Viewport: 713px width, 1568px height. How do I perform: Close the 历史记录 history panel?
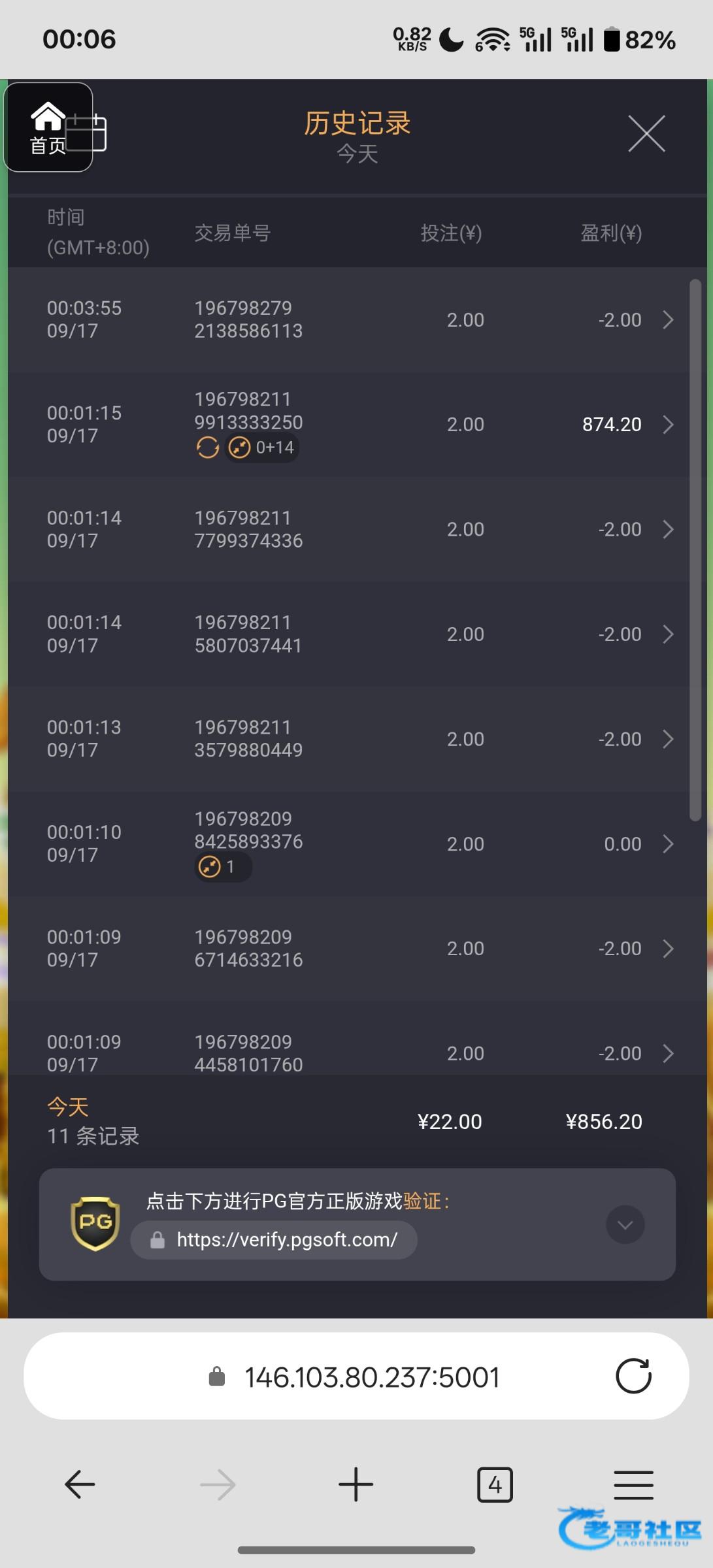pos(646,133)
